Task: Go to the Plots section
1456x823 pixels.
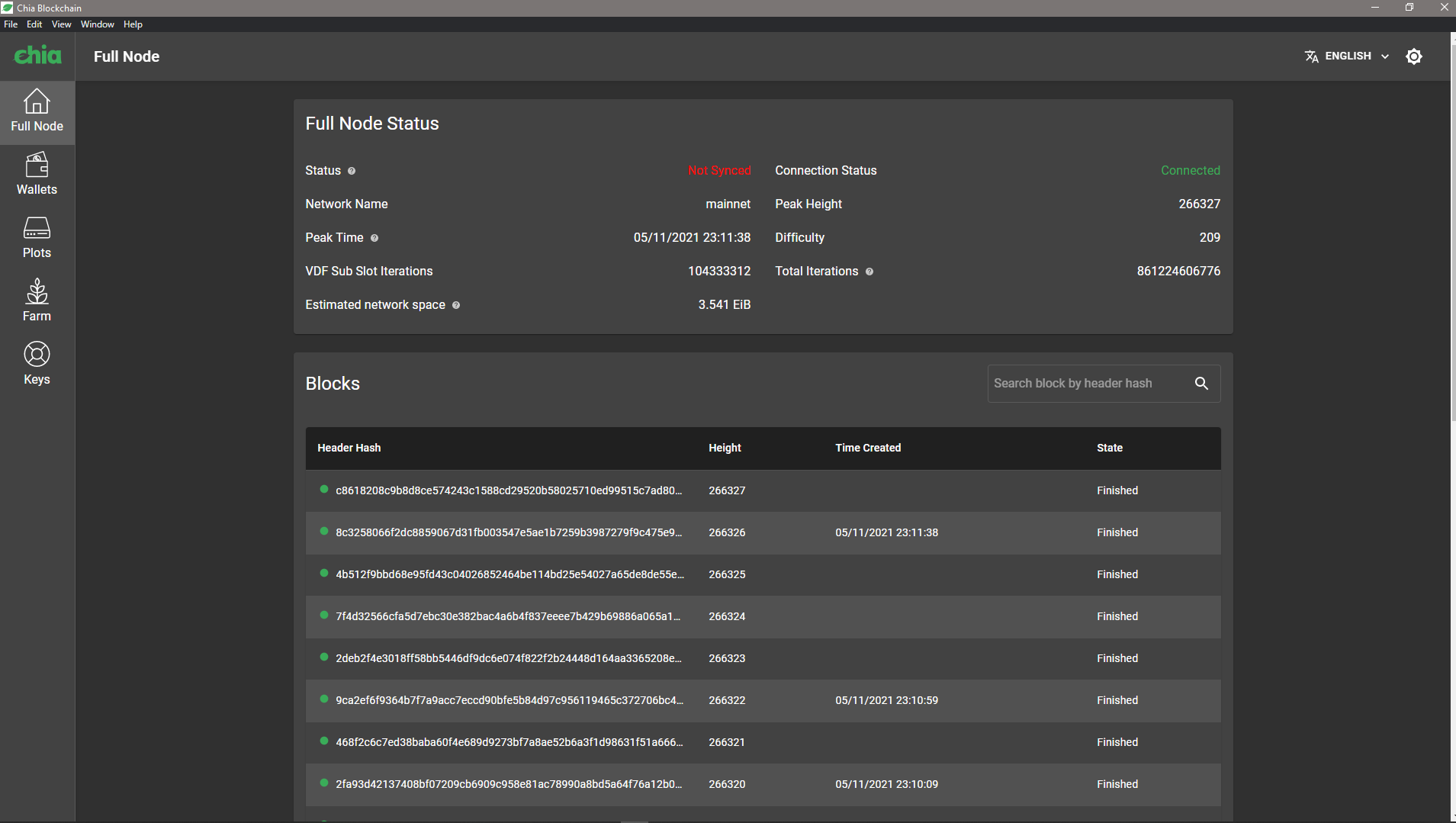Action: coord(37,239)
